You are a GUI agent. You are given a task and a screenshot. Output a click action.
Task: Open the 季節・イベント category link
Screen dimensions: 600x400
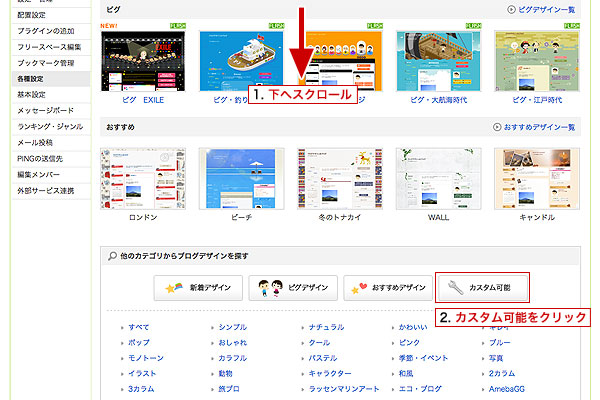pyautogui.click(x=423, y=358)
